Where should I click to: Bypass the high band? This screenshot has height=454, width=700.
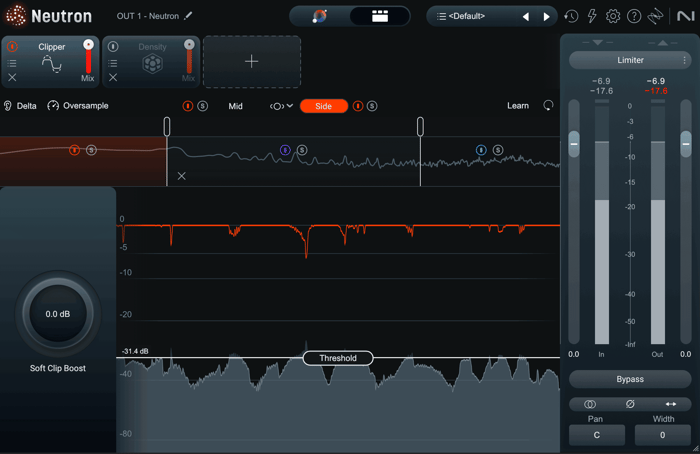click(x=481, y=150)
